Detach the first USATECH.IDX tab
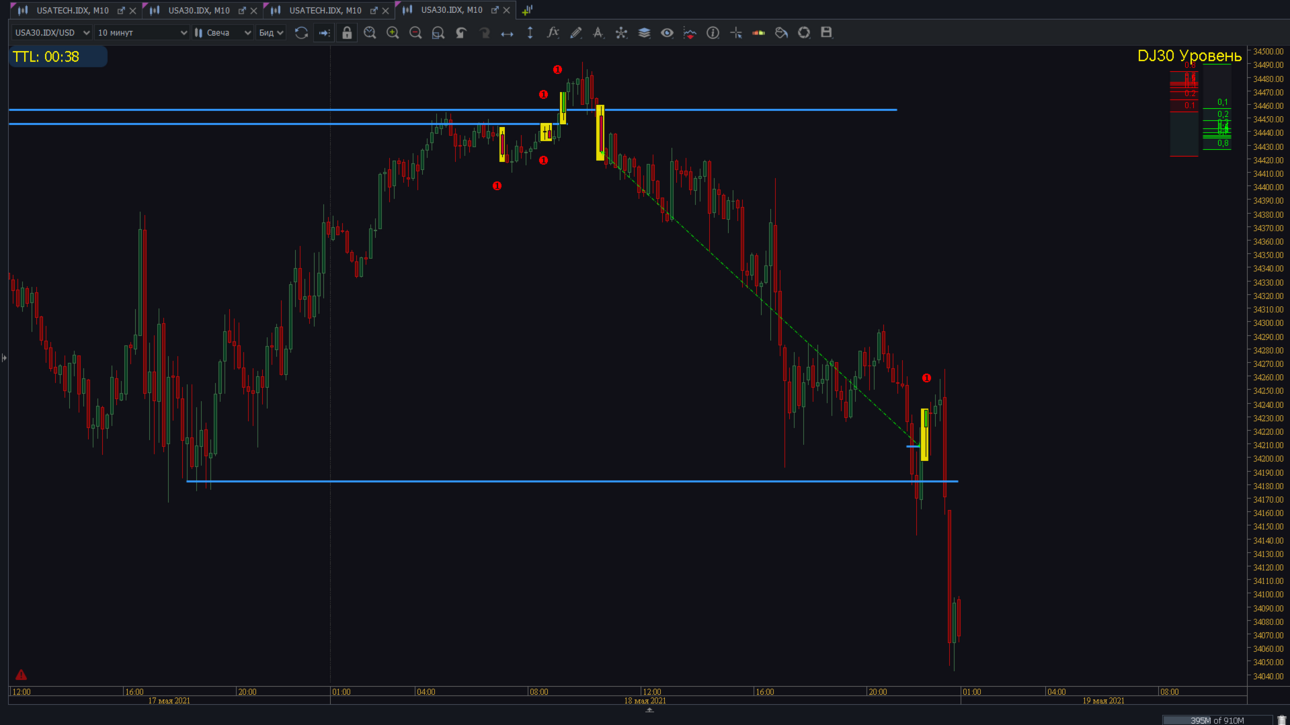 click(121, 10)
